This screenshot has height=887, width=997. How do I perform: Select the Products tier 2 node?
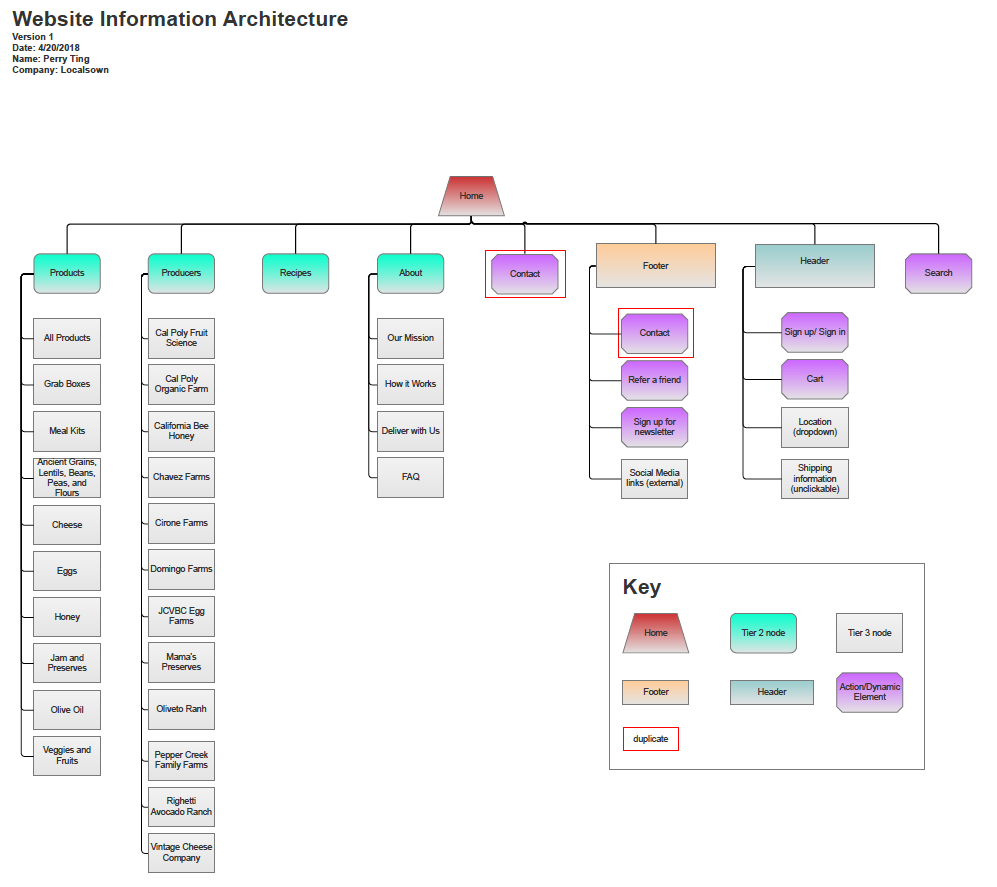[67, 273]
